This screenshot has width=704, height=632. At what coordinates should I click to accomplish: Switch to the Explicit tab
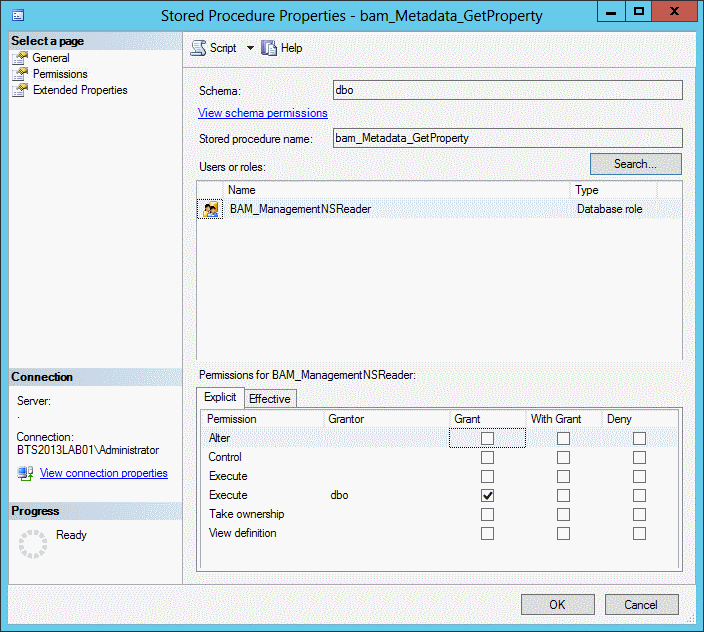(220, 398)
